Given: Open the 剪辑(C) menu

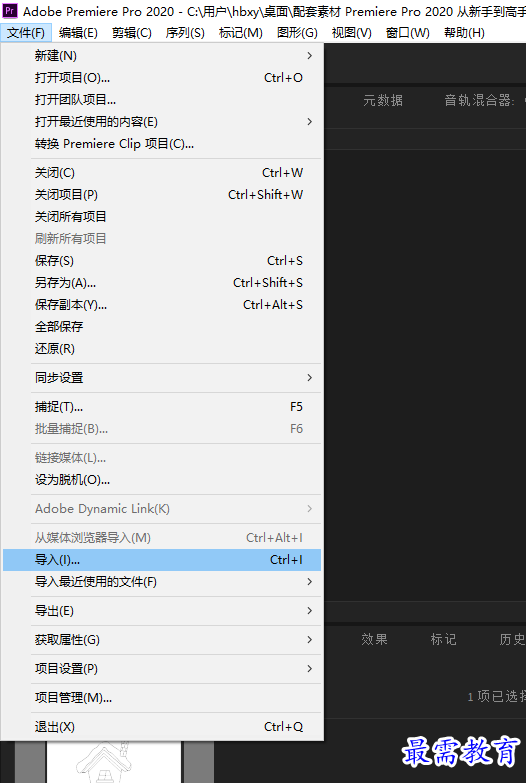Looking at the screenshot, I should (x=132, y=33).
